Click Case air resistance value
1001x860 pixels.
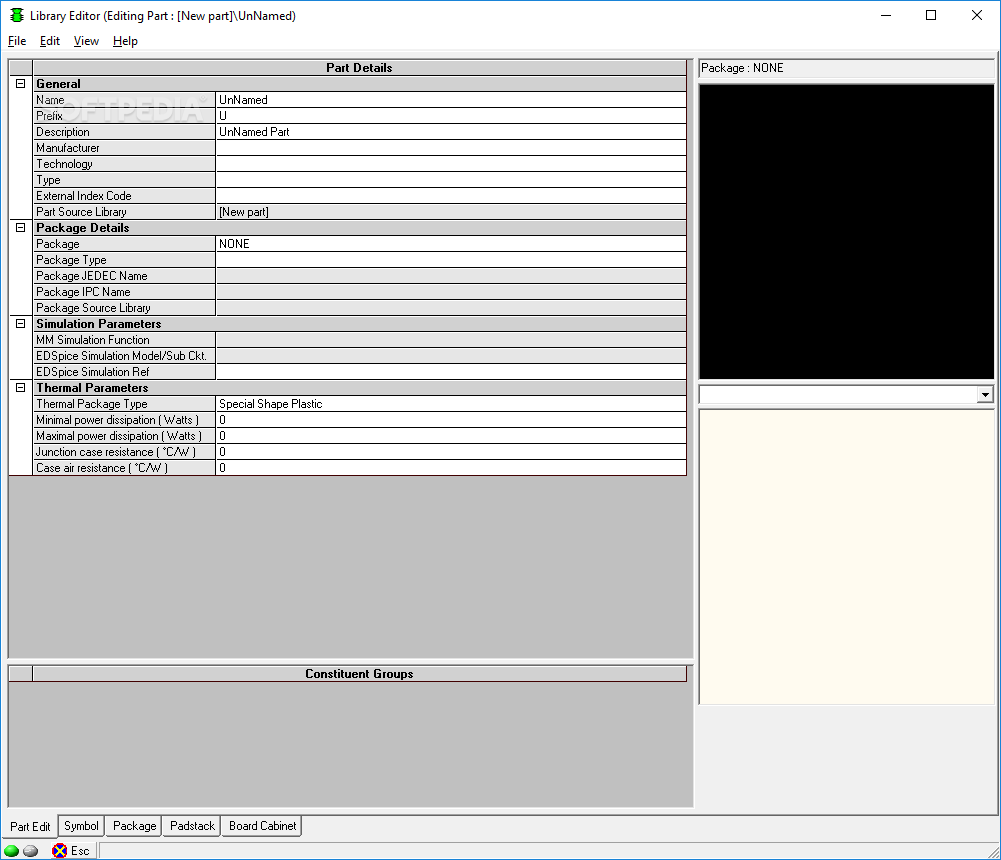(x=451, y=467)
